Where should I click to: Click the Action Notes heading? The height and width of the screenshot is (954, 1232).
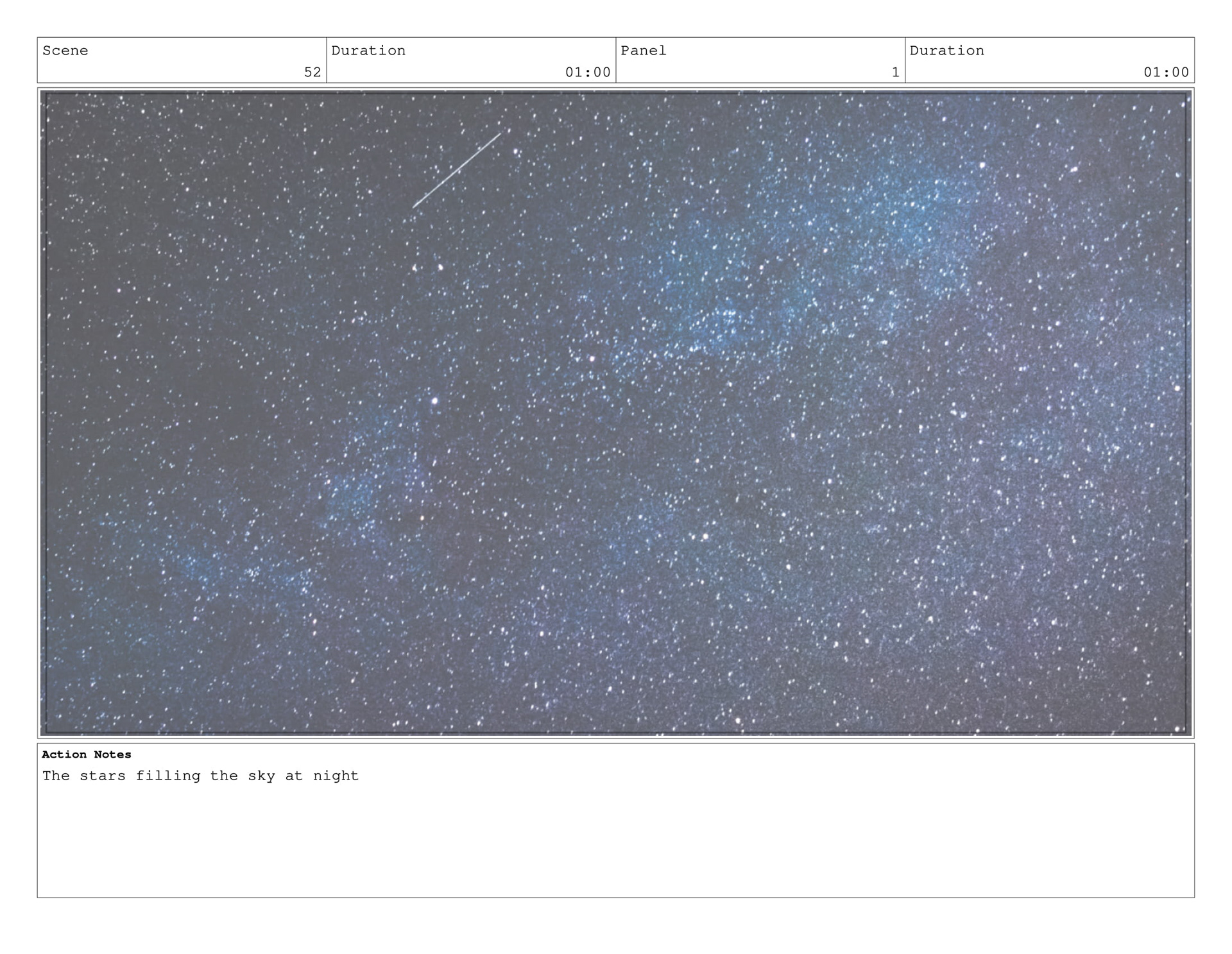pos(86,754)
